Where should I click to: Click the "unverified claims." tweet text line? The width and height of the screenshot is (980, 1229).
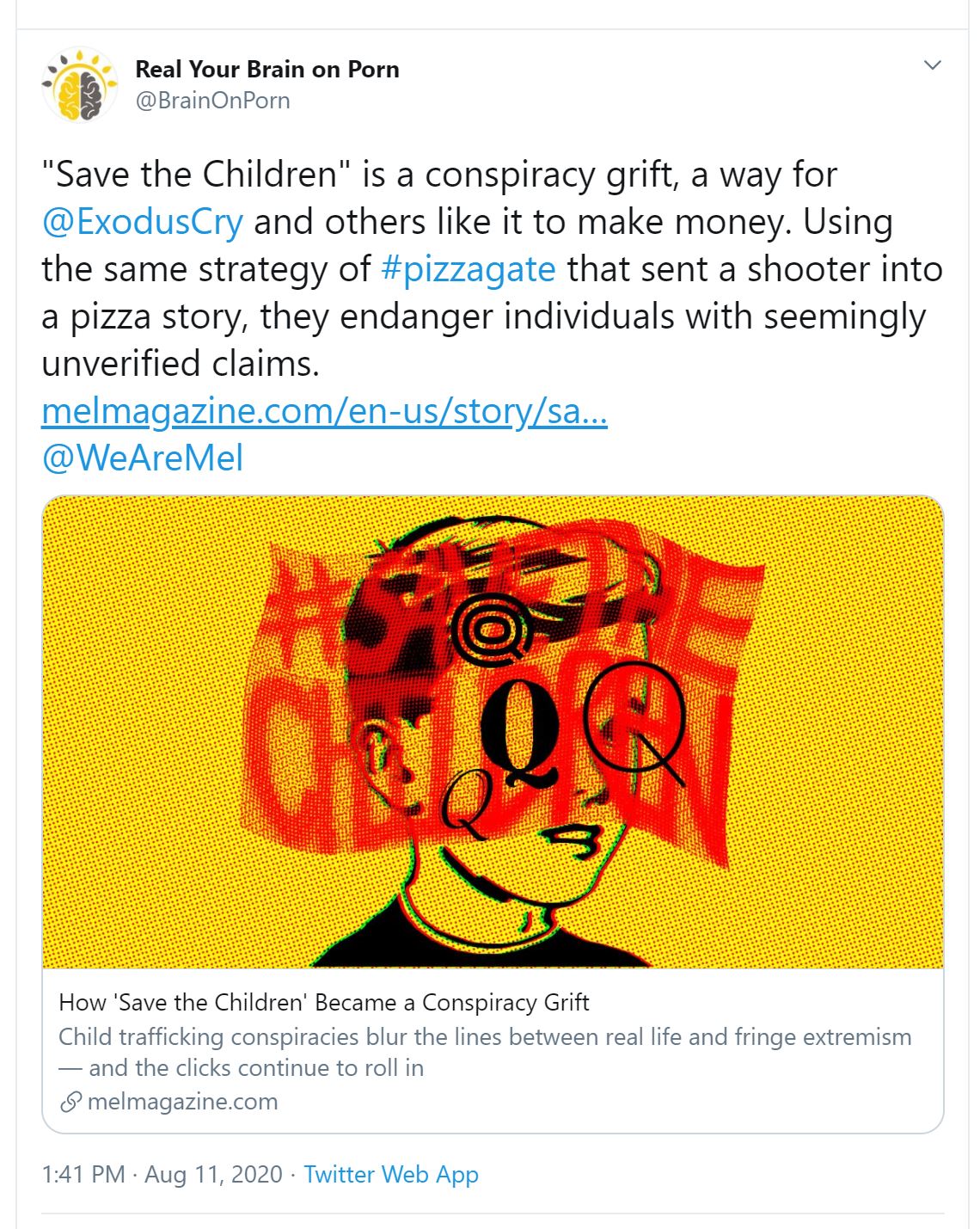[181, 364]
